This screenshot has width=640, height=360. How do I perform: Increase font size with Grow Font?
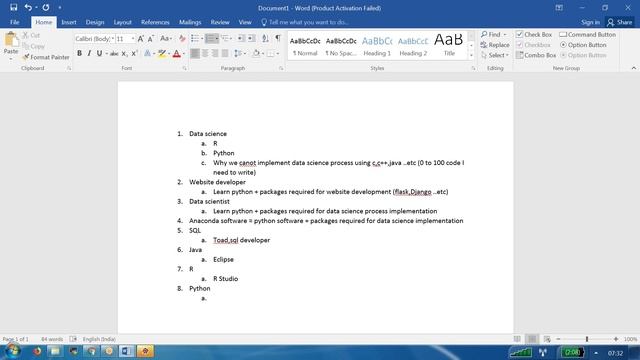coord(141,39)
